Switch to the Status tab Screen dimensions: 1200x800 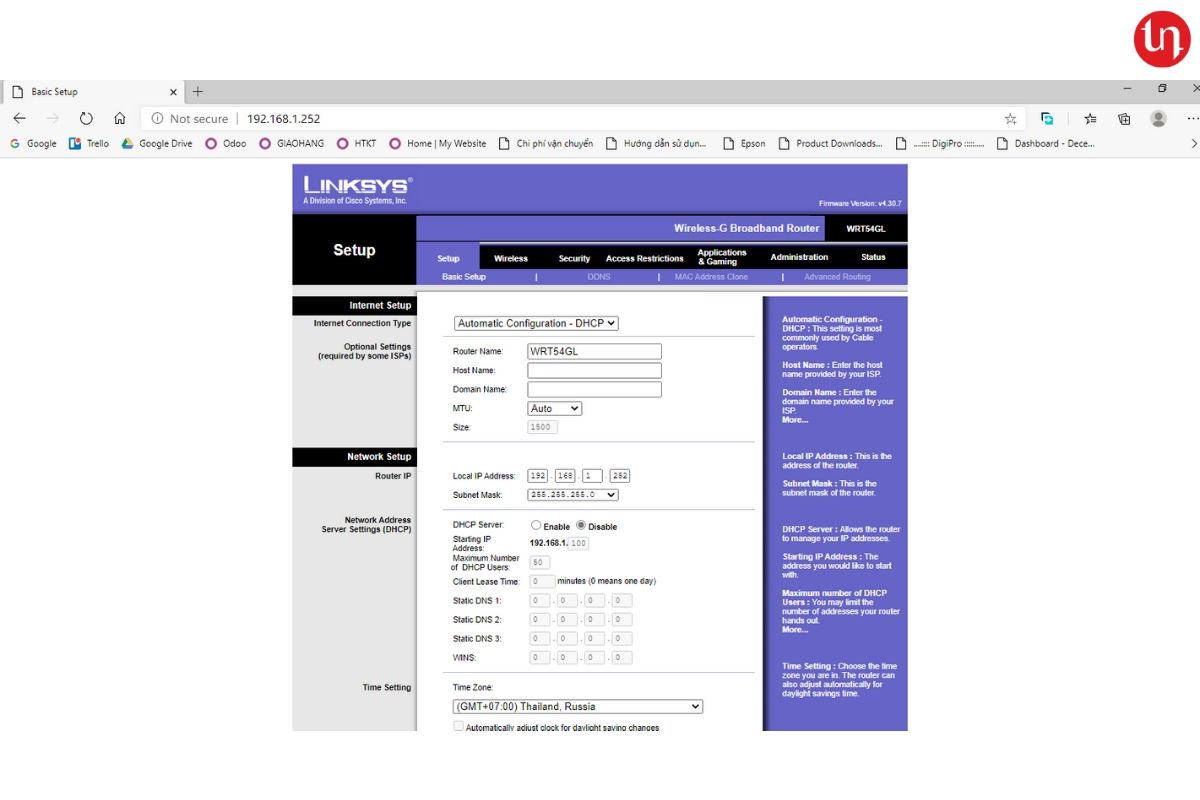[873, 257]
